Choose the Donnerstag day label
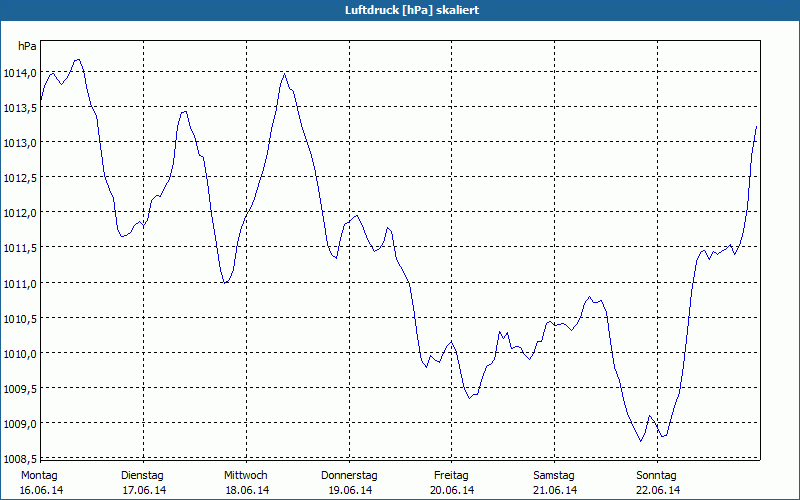The image size is (800, 500). 349,475
